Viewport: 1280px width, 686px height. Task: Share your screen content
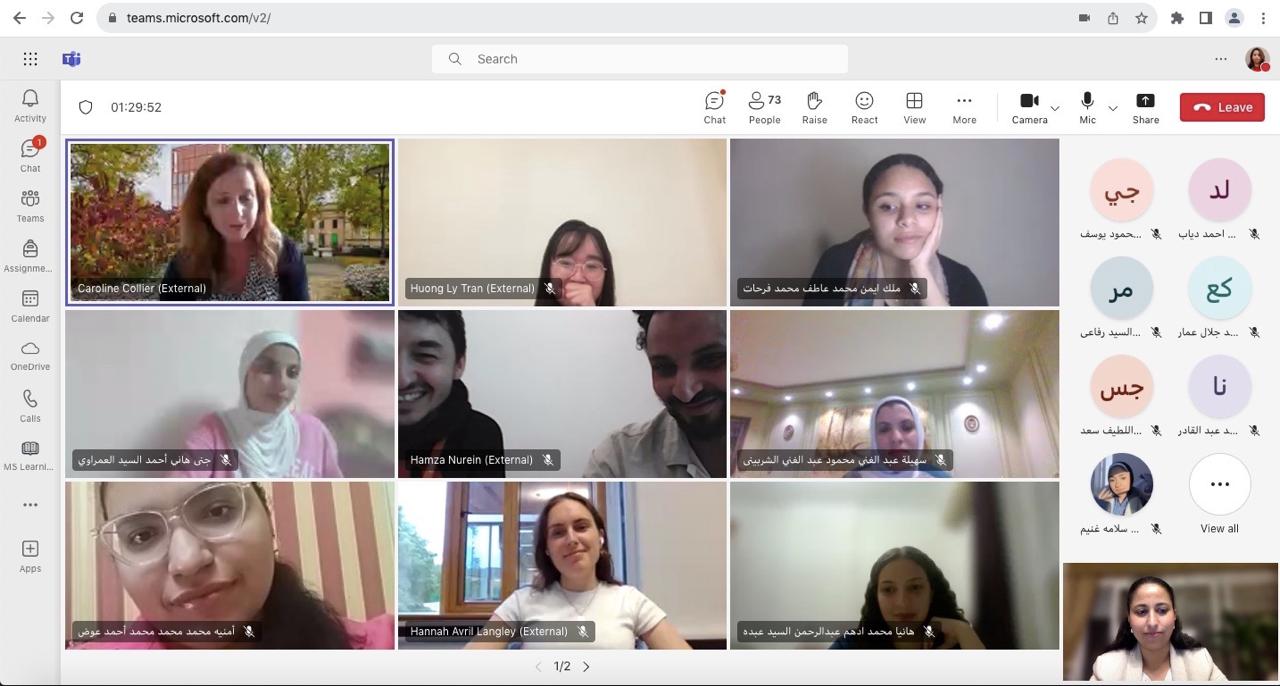click(x=1145, y=107)
